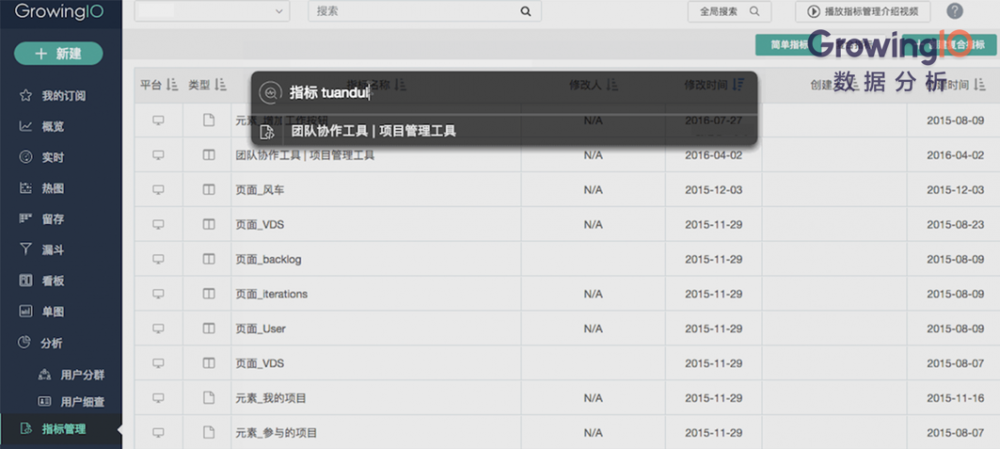The image size is (1000, 449).
Task: Click the GrowingIO logo in the sidebar
Action: [x=59, y=11]
